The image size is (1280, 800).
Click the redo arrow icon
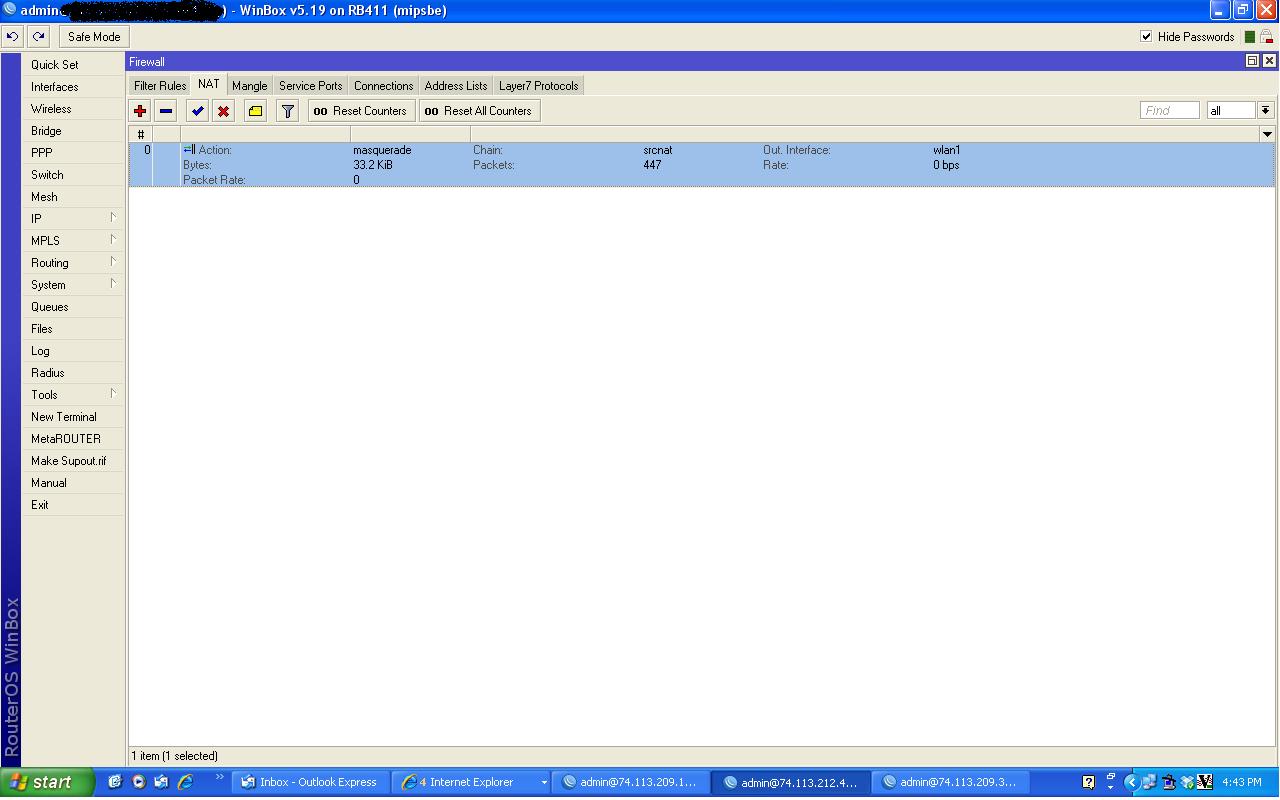[38, 37]
